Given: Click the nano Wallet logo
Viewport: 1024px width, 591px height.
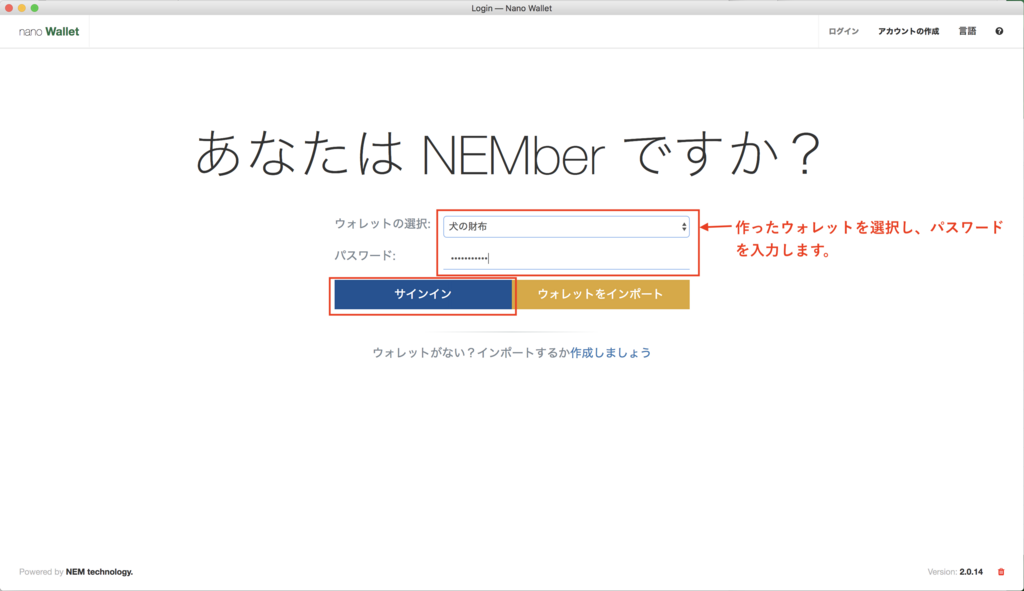Looking at the screenshot, I should [49, 31].
